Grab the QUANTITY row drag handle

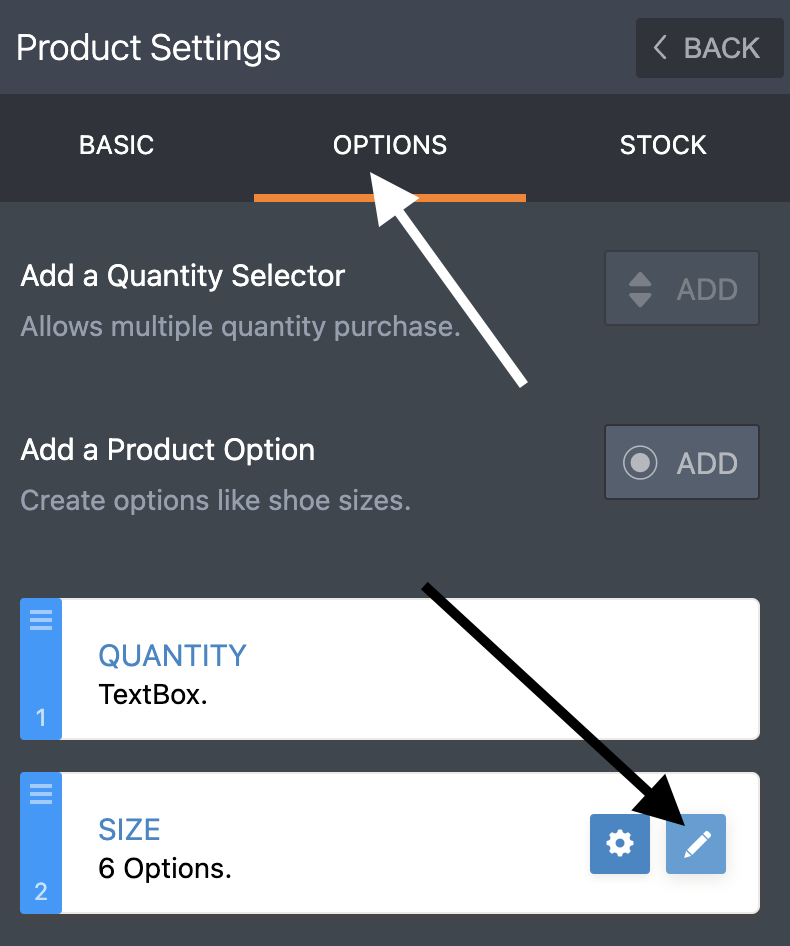pos(41,620)
